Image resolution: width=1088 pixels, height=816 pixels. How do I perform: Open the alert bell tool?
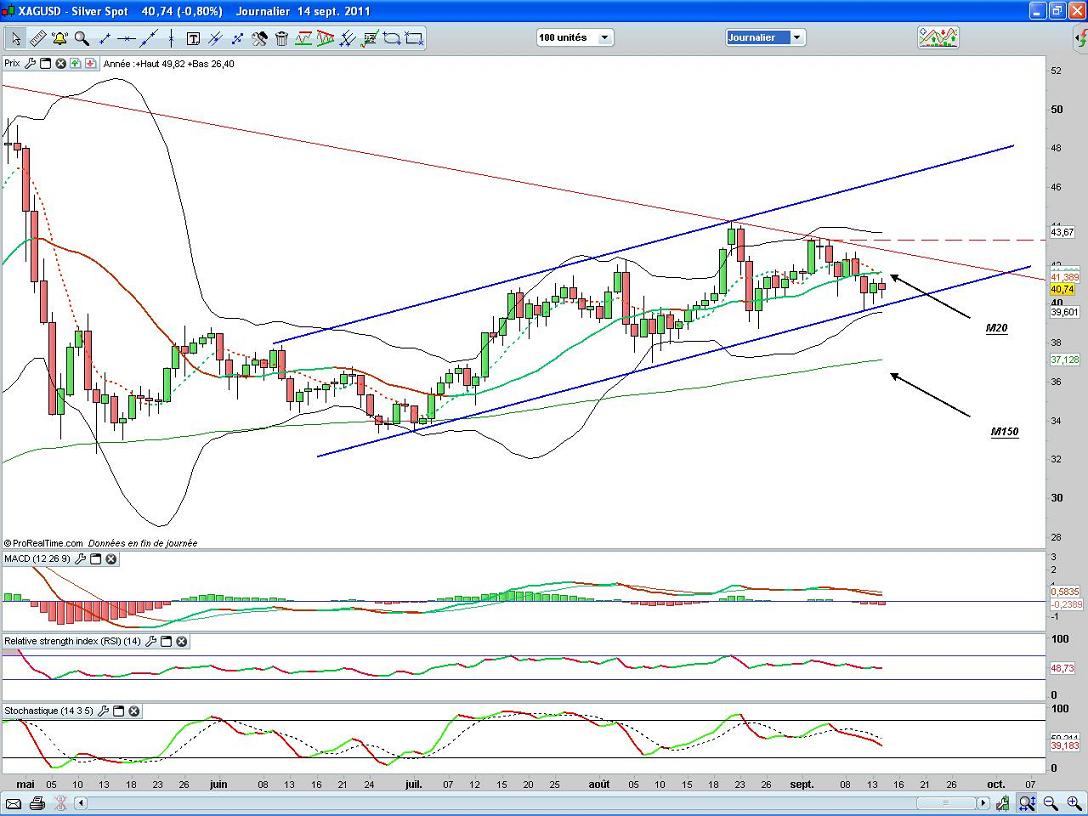click(x=60, y=38)
